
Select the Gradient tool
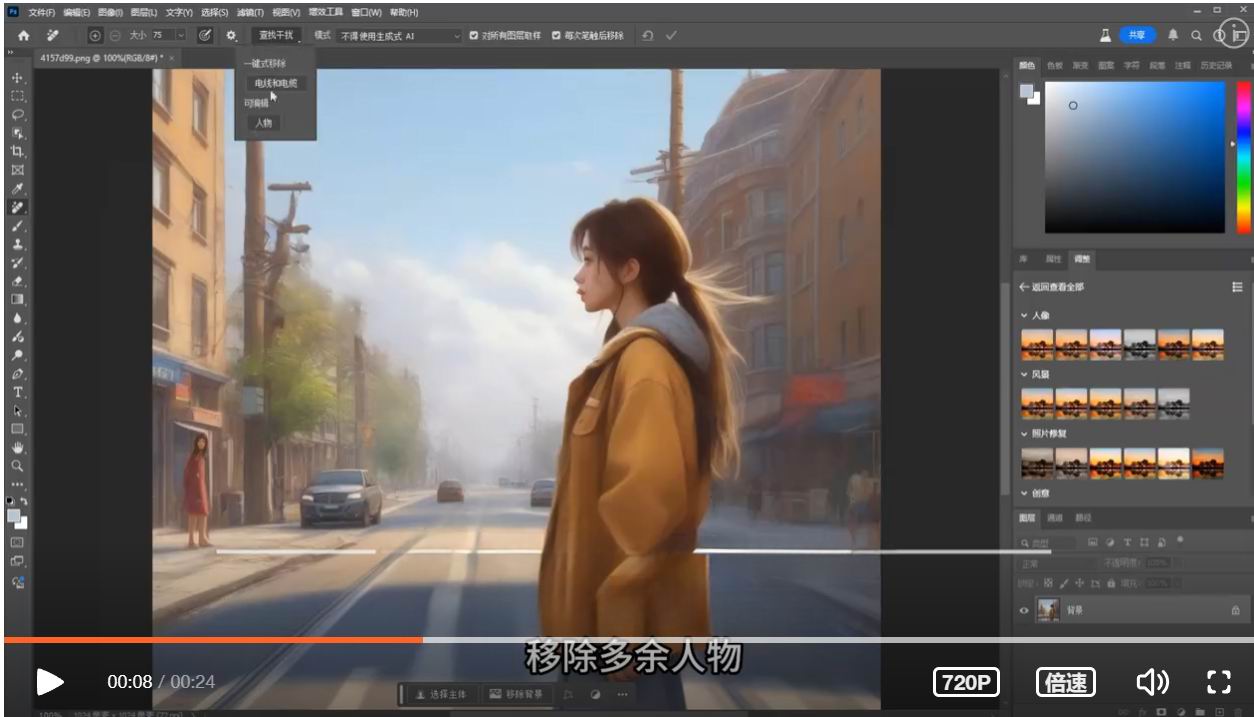pyautogui.click(x=17, y=299)
